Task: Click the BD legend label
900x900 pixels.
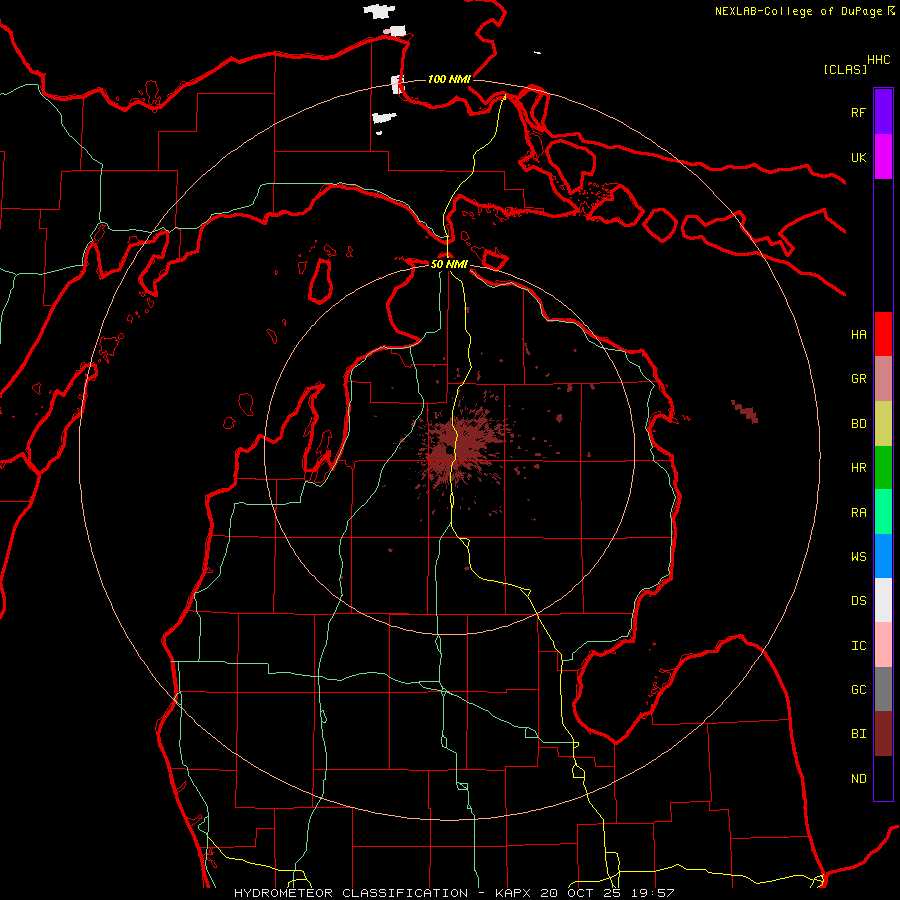Action: (859, 424)
